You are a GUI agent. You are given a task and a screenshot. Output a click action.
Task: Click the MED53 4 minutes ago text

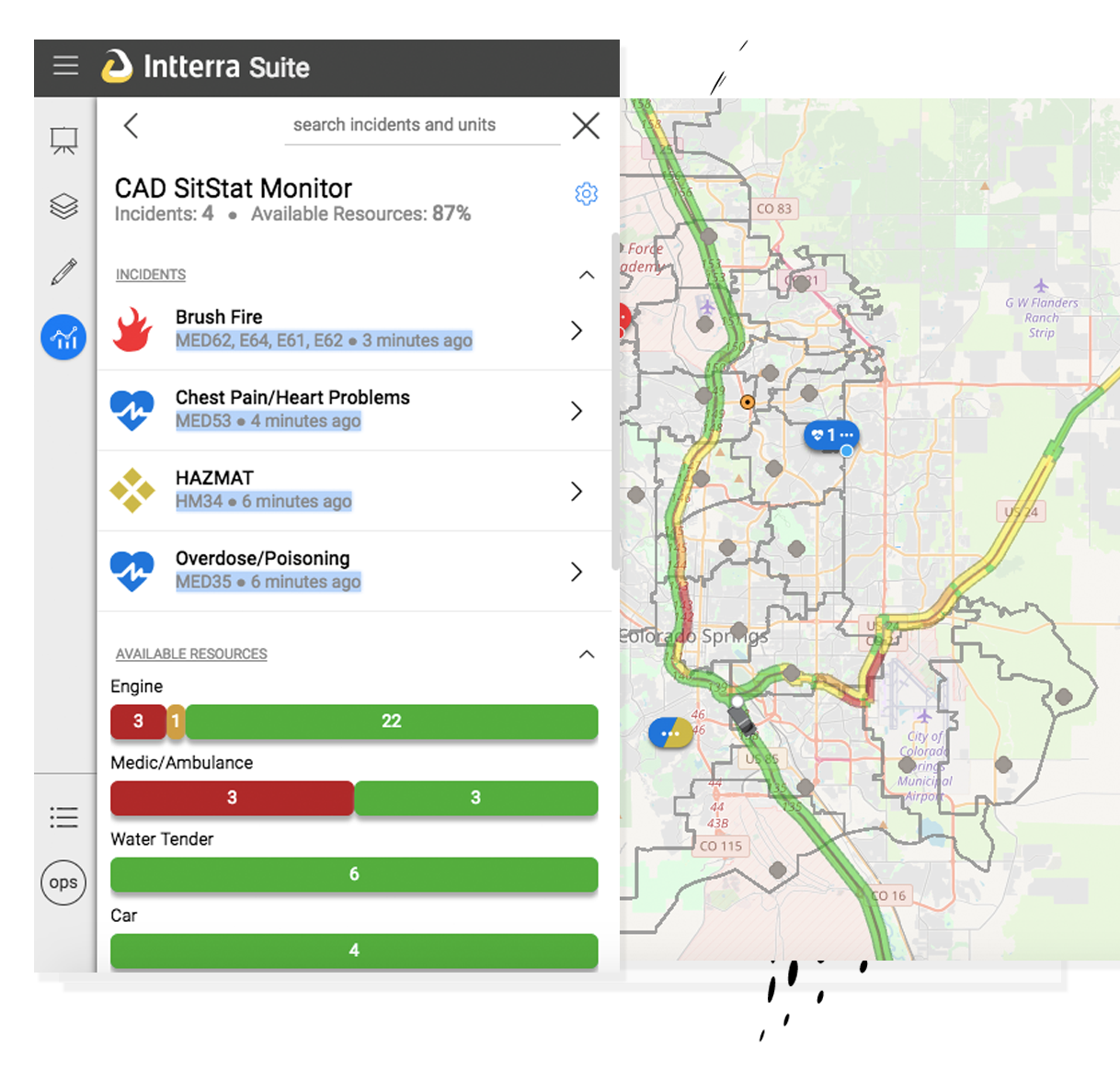[x=269, y=421]
